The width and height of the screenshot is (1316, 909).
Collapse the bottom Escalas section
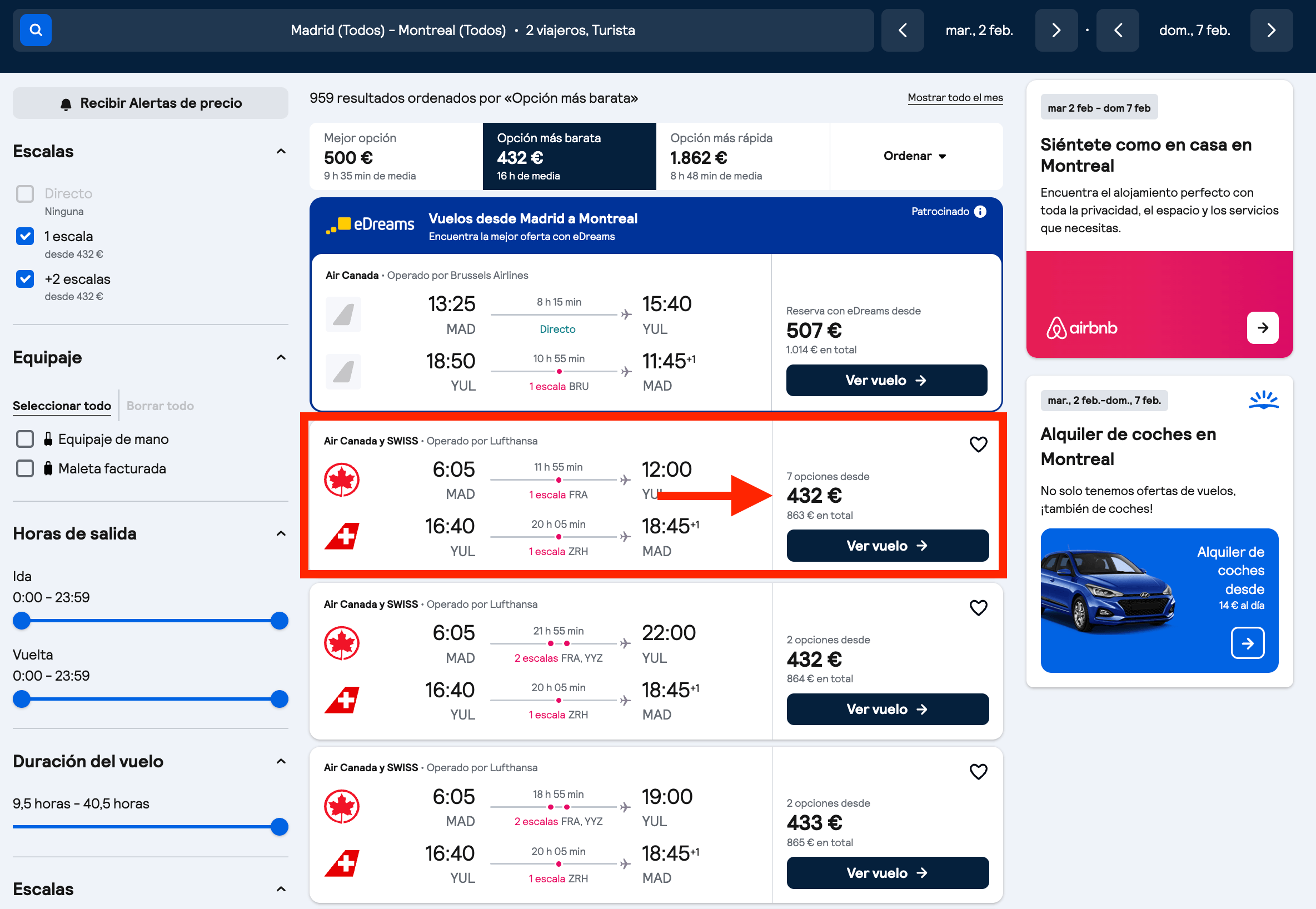pyautogui.click(x=281, y=889)
